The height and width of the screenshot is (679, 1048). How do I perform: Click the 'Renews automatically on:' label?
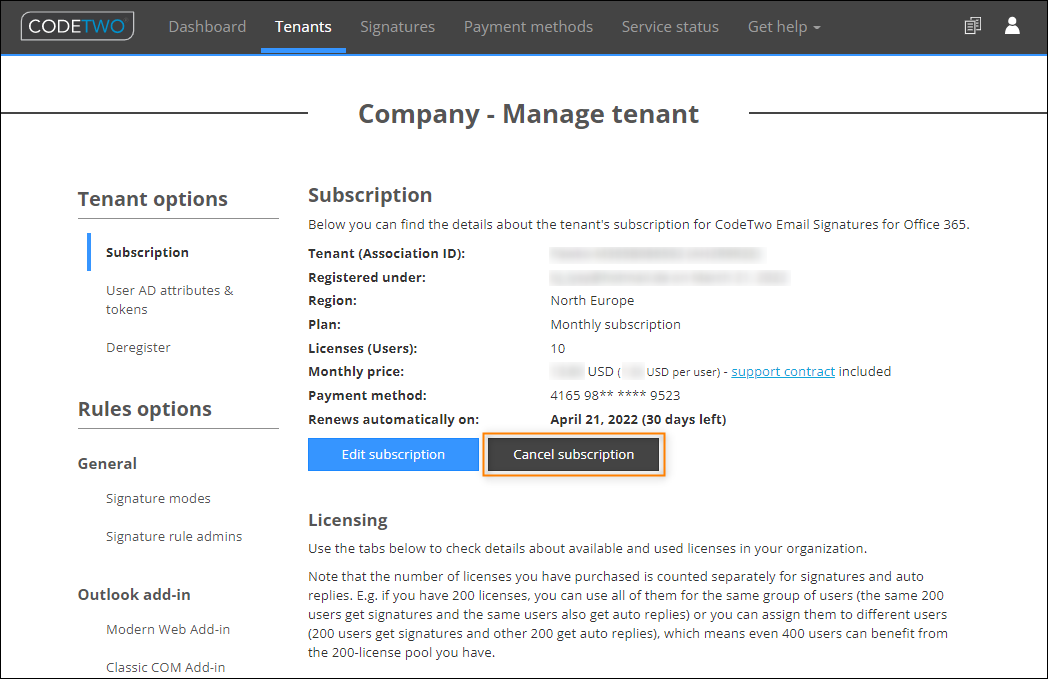(394, 420)
